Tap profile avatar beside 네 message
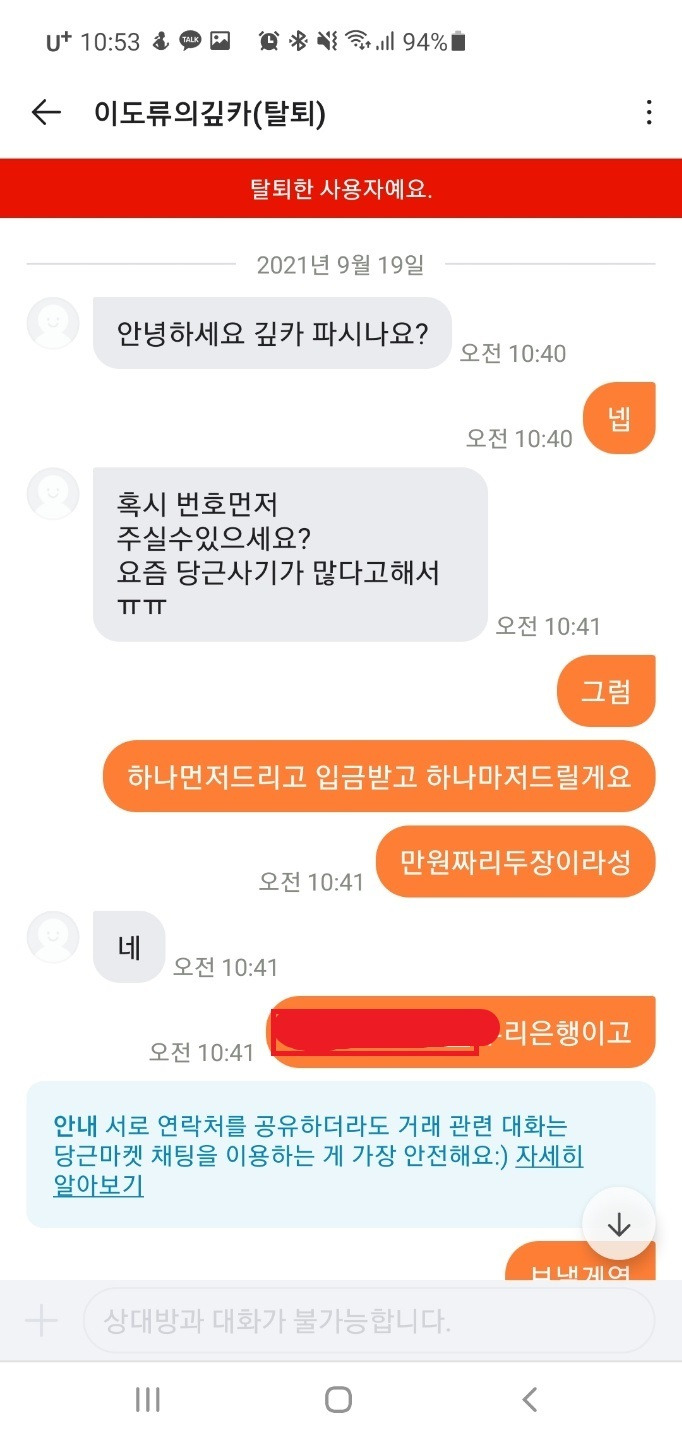The width and height of the screenshot is (682, 1440). tap(53, 937)
